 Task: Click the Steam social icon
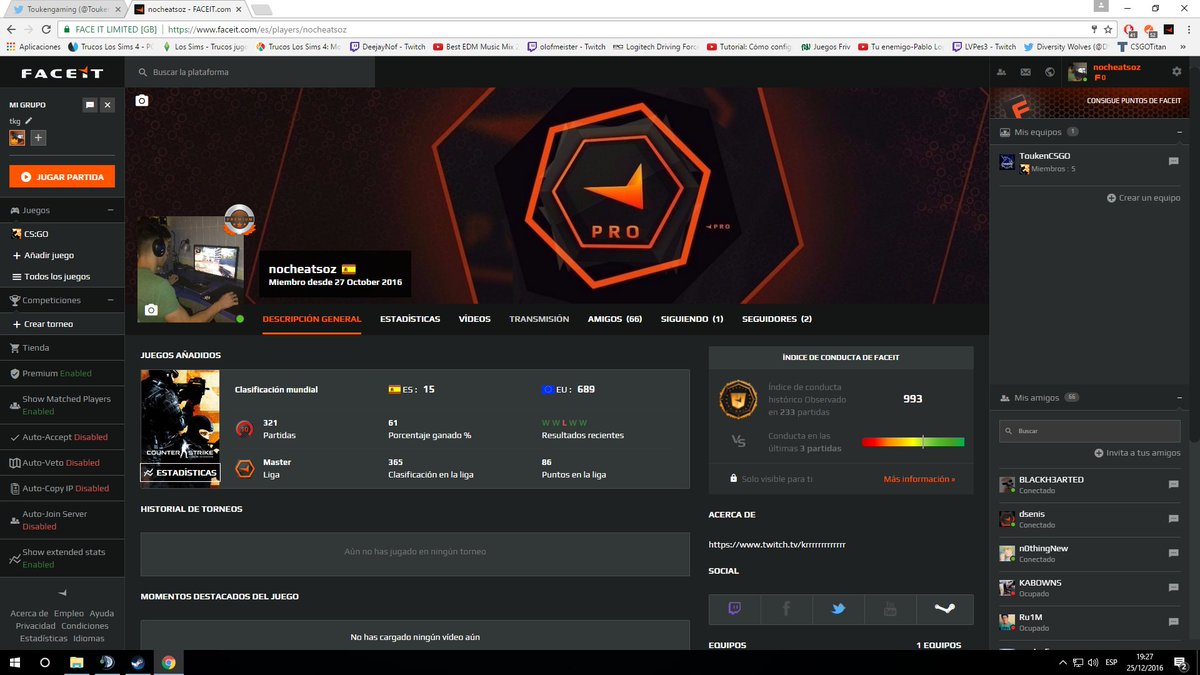tap(944, 608)
